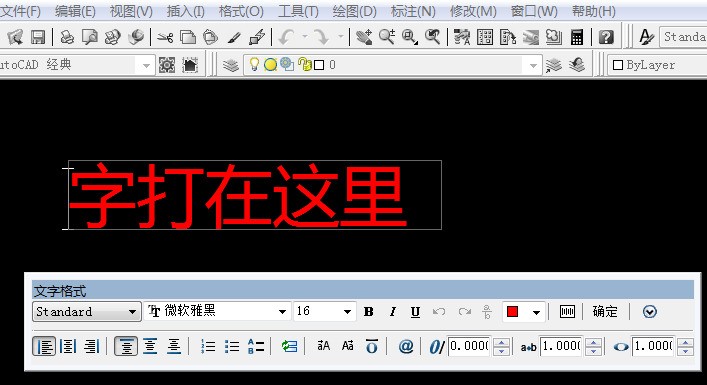Click the Cut scissors icon
The image size is (707, 385).
pos(165,37)
